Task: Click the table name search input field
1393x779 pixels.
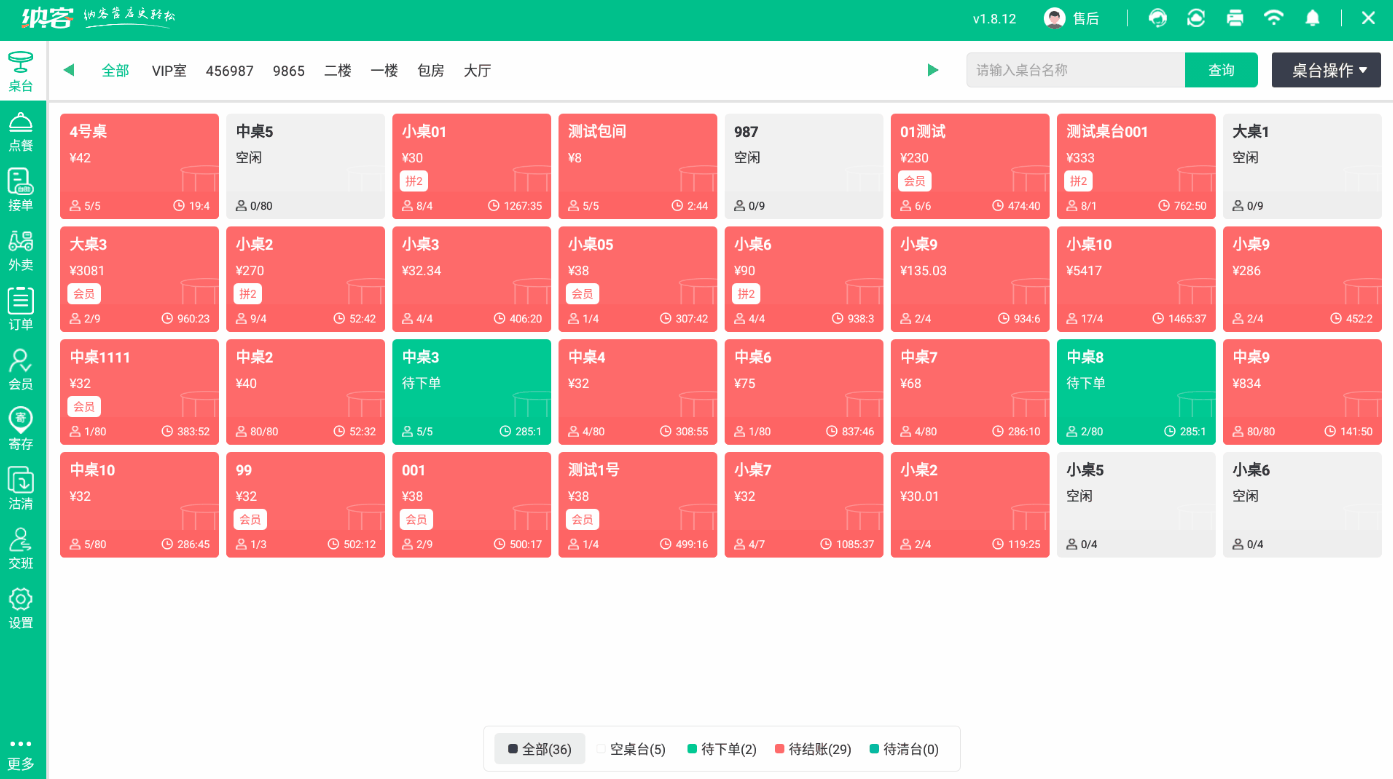Action: 1075,70
